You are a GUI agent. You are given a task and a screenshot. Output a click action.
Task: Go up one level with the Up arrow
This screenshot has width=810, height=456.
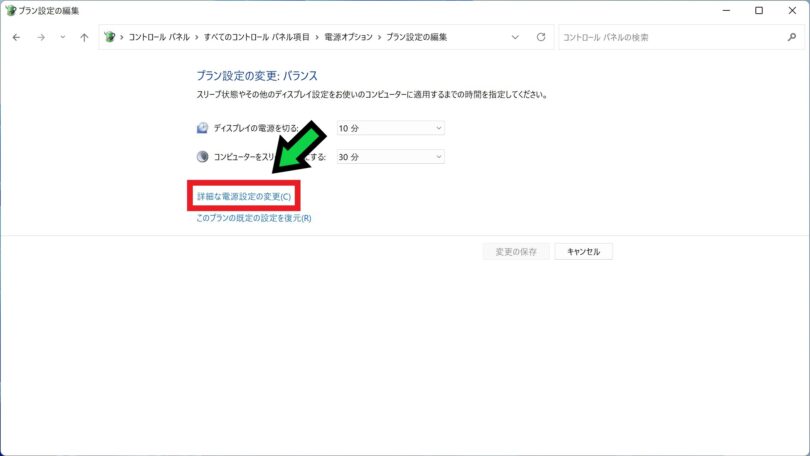pos(84,37)
